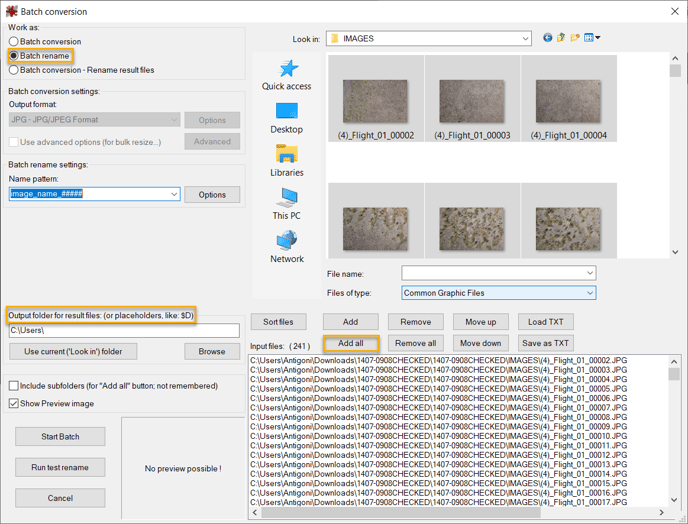Open Libraries location

point(287,161)
